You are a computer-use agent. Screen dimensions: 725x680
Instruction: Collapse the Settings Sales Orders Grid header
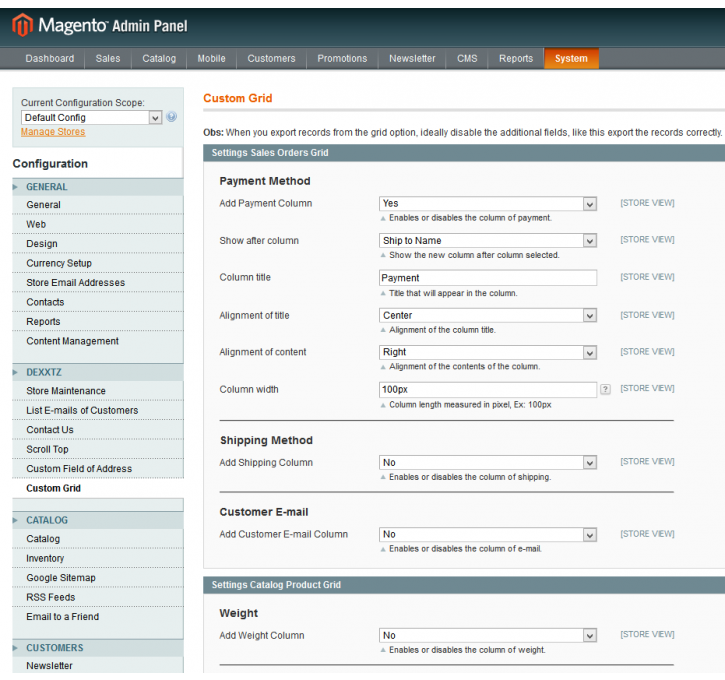(464, 153)
